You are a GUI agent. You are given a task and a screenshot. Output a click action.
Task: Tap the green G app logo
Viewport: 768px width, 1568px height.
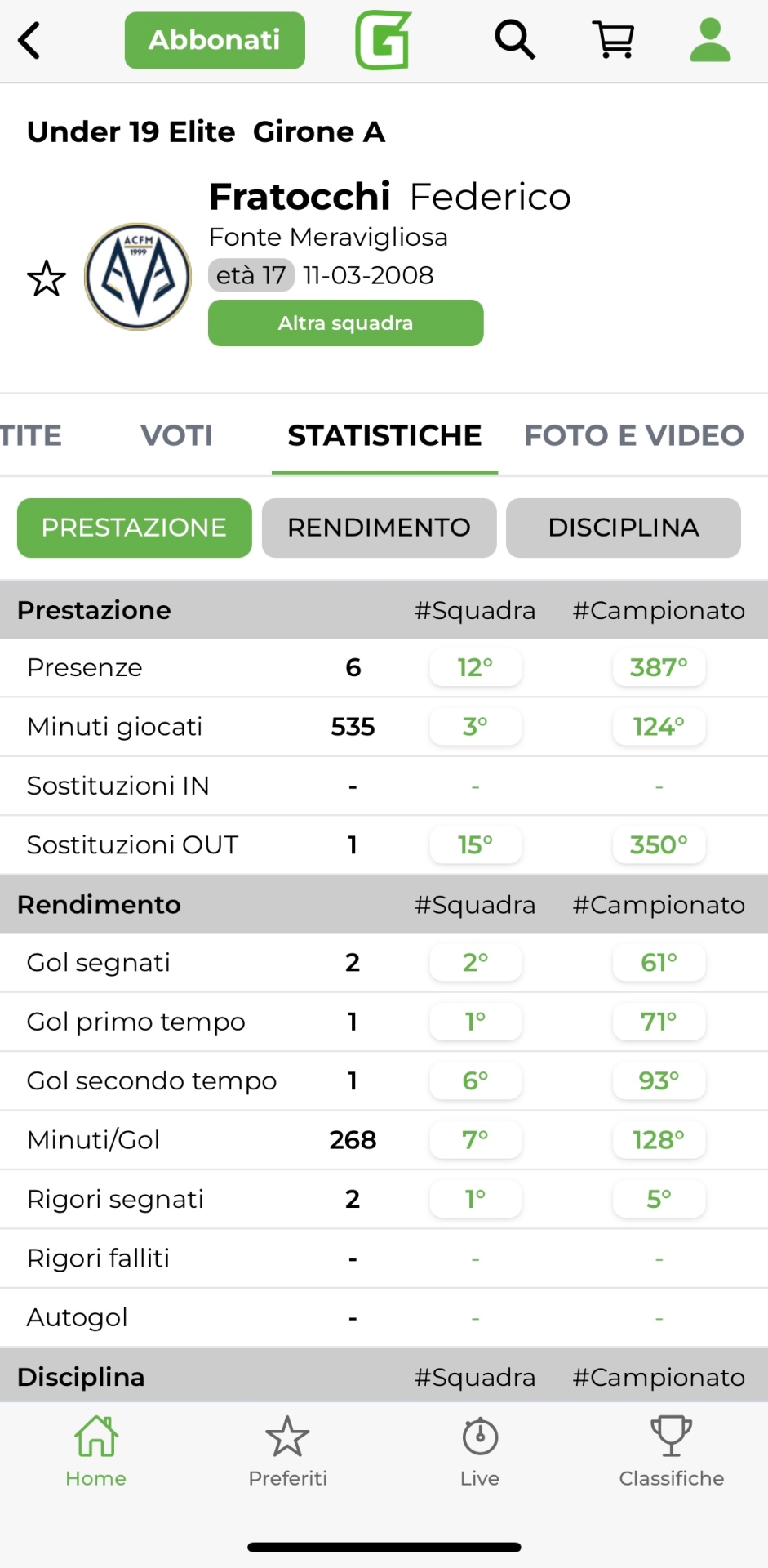point(383,40)
